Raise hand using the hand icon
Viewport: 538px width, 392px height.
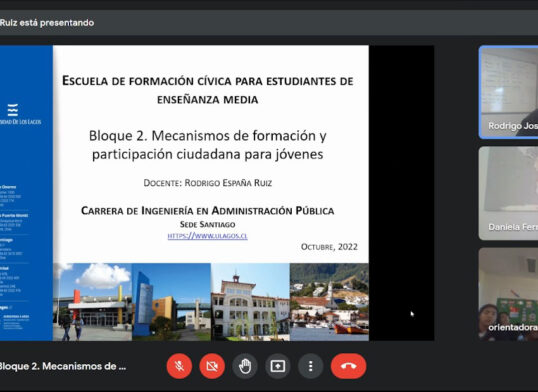tap(245, 366)
